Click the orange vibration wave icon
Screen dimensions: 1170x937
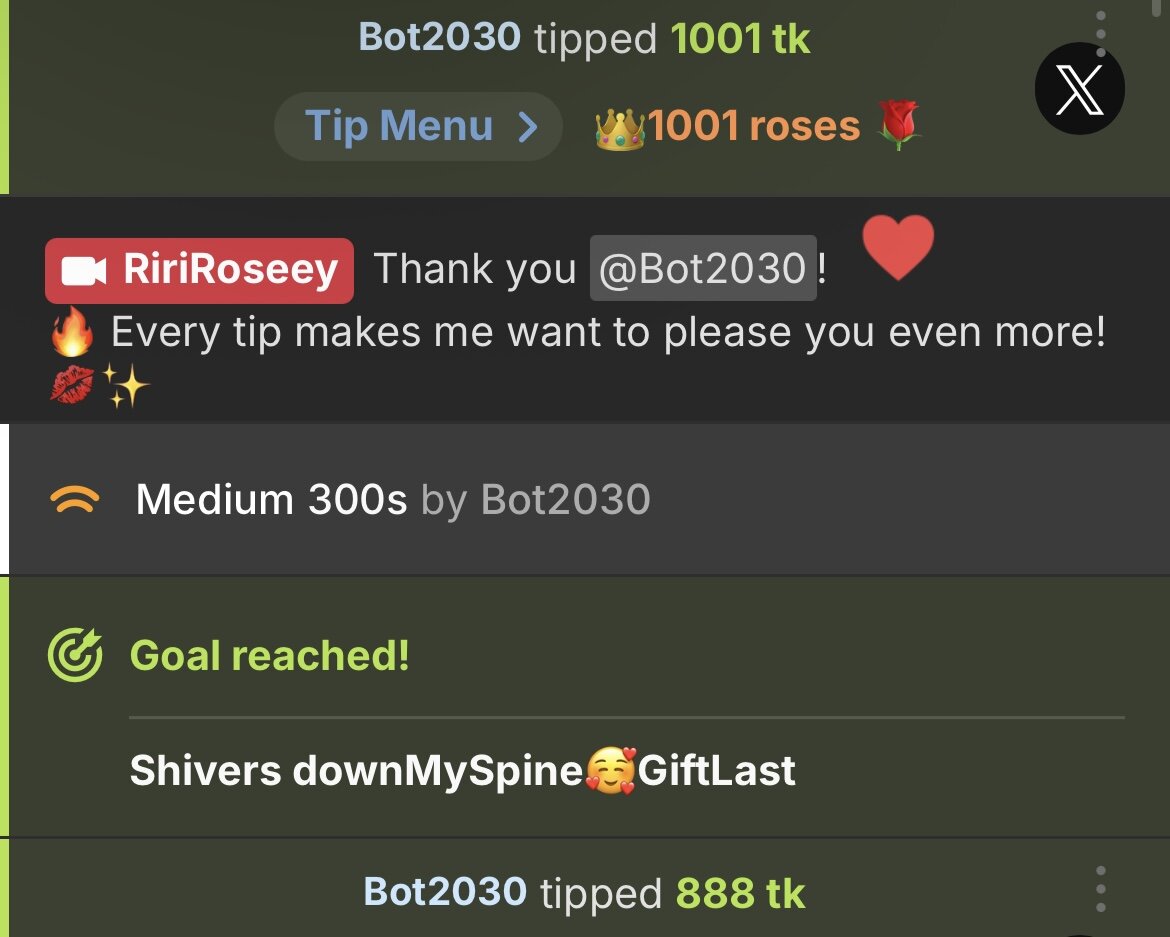(75, 499)
